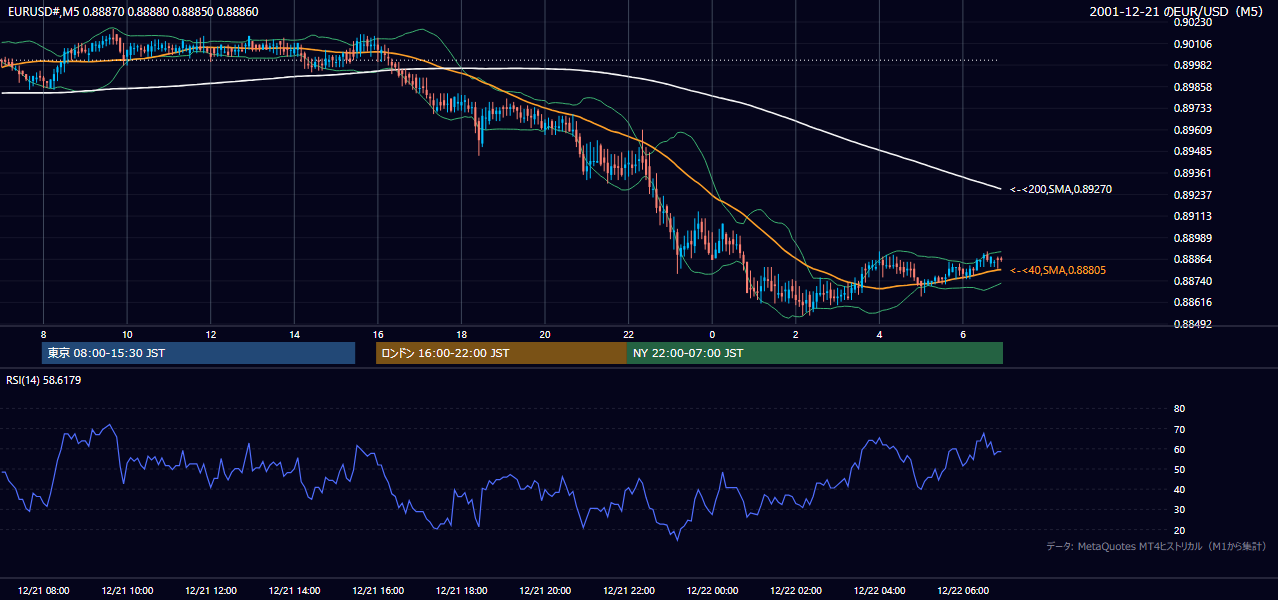Click the 12/21 10:00 time axis label

pyautogui.click(x=127, y=591)
